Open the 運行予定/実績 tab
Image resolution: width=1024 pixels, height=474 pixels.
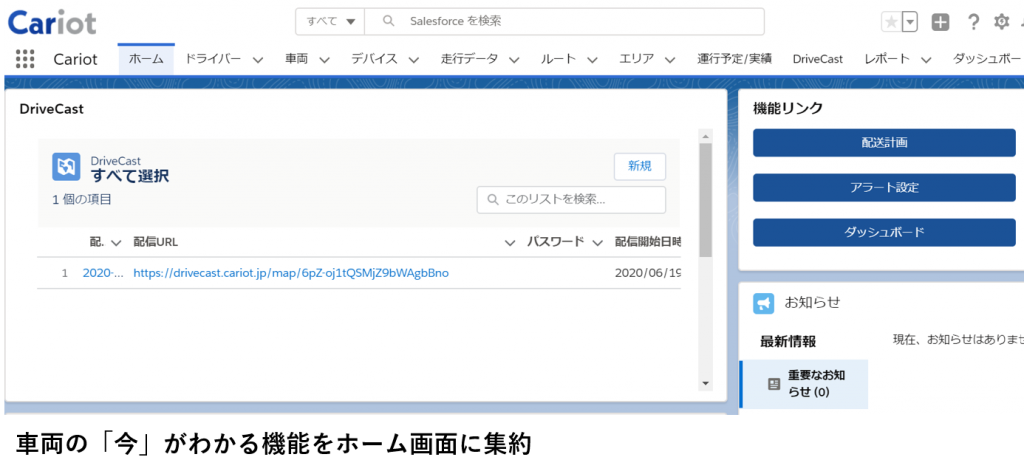734,59
